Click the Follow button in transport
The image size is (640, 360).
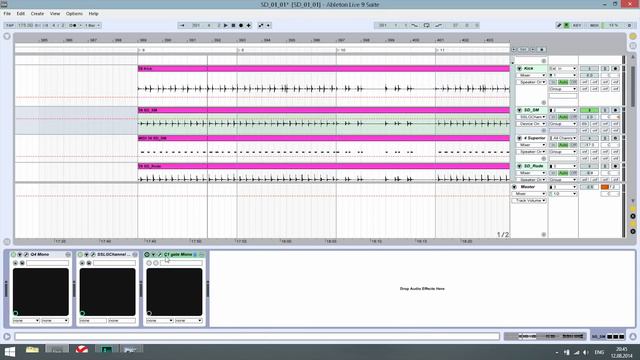click(182, 25)
